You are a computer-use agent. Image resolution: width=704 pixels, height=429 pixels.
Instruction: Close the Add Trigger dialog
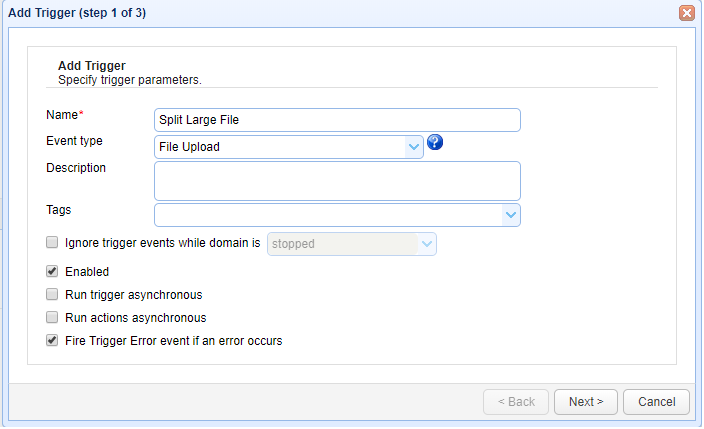687,13
